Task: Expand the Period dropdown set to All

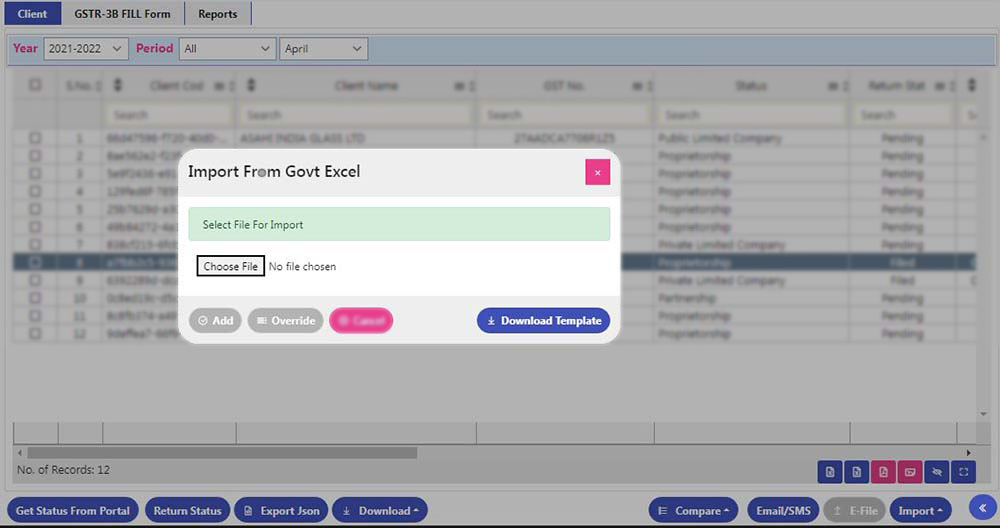Action: [227, 48]
